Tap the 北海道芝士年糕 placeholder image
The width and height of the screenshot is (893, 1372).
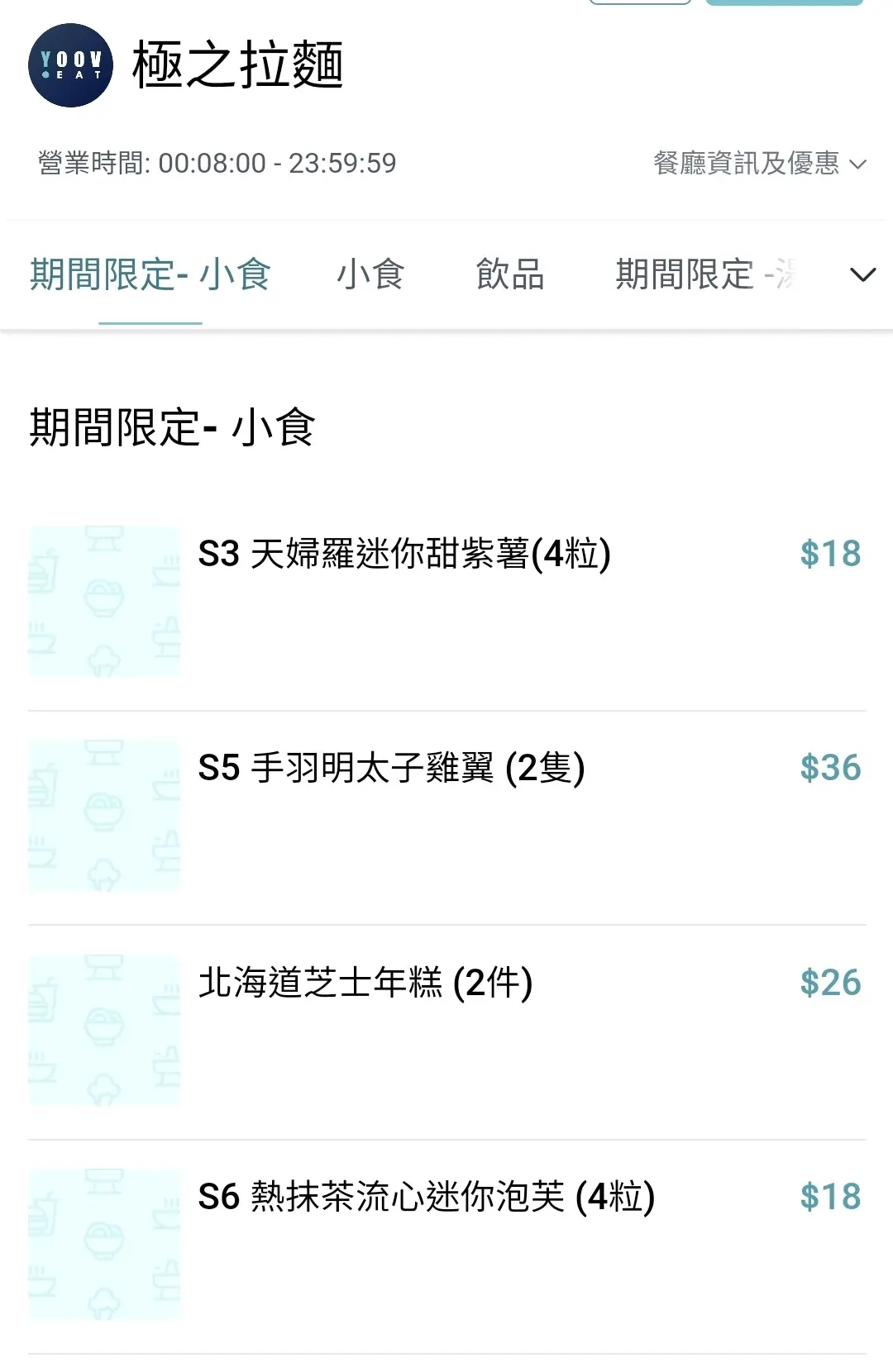[104, 1030]
